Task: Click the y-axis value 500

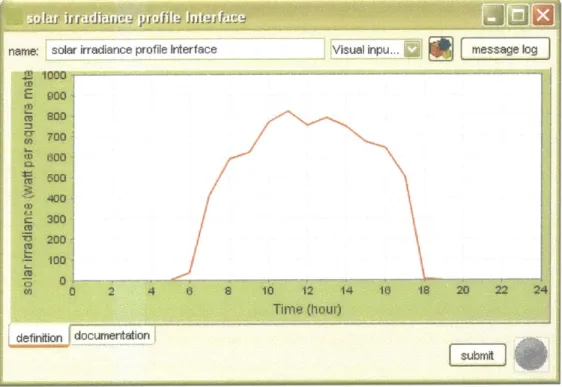Action: pos(57,178)
